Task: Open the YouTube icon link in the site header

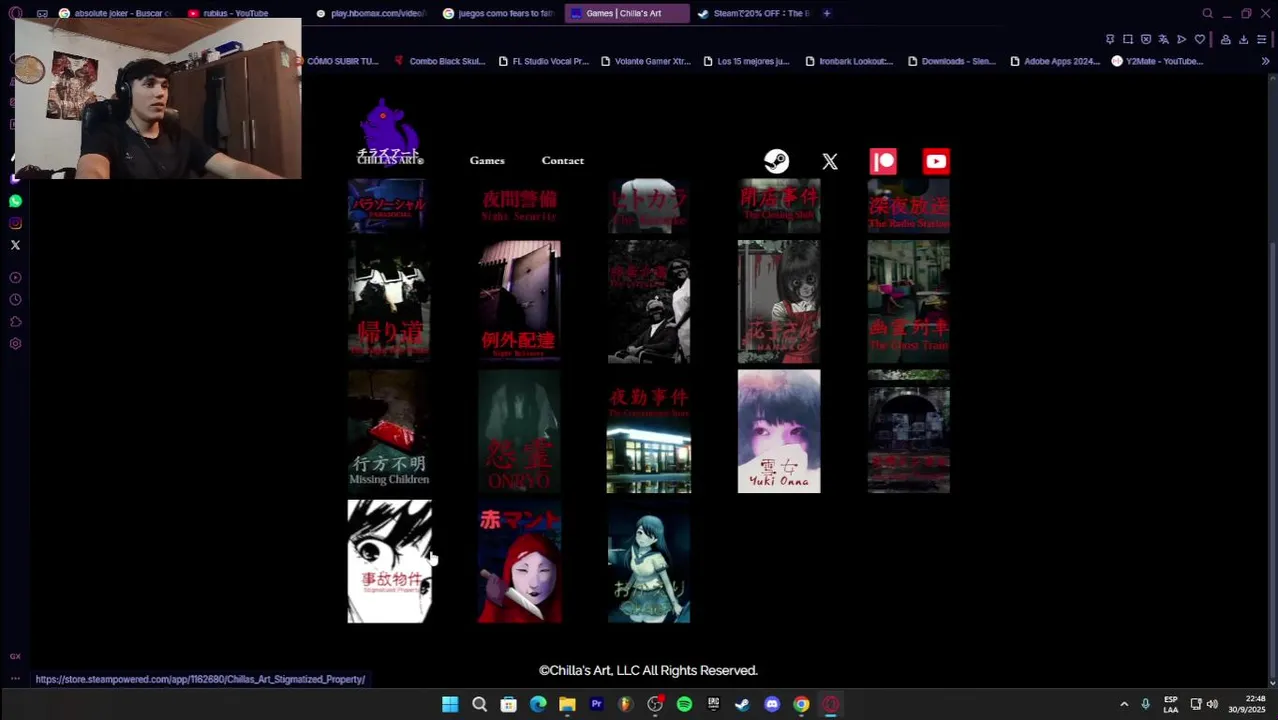Action: point(936,161)
